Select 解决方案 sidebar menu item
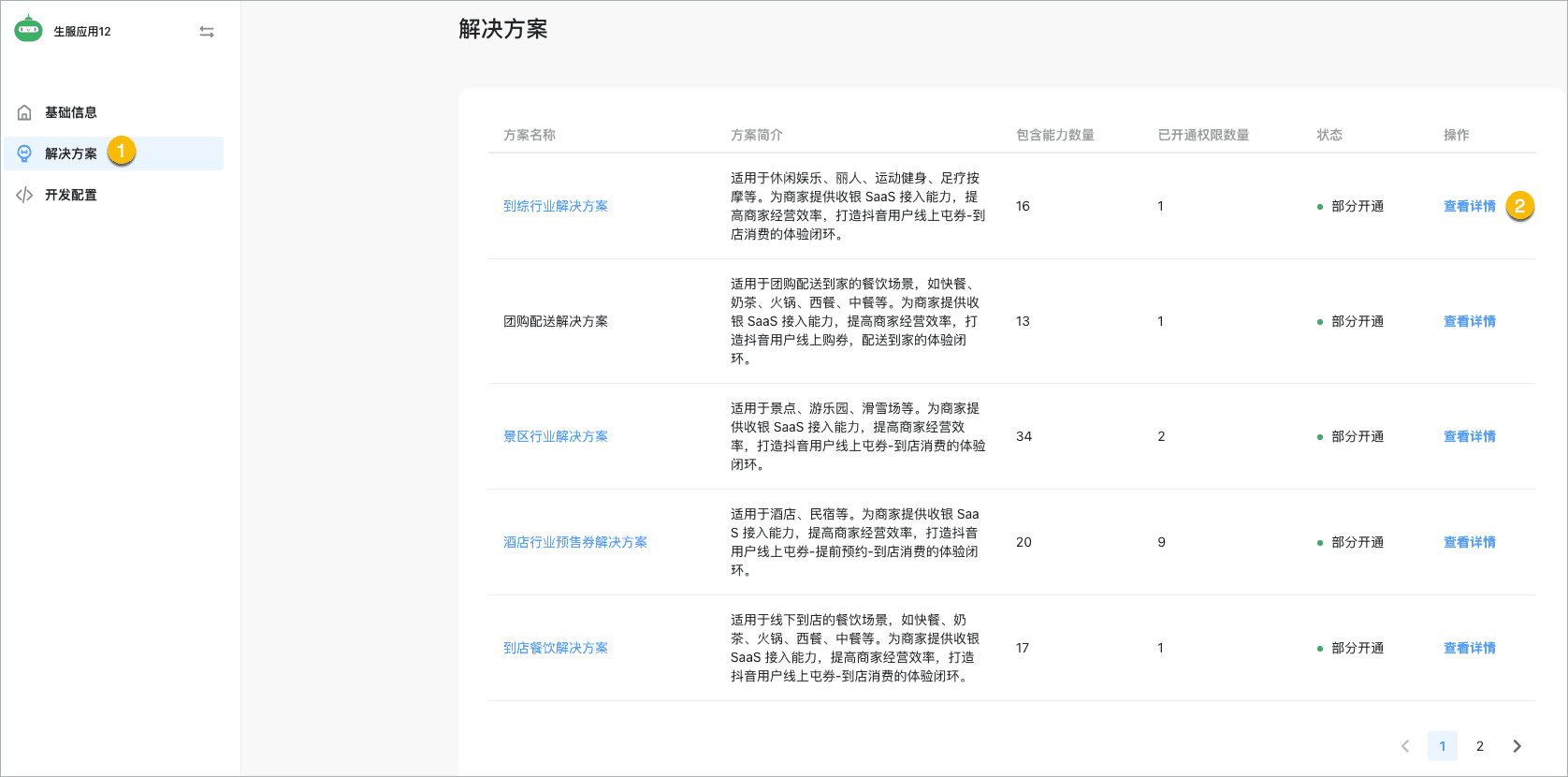The image size is (1568, 777). (x=71, y=154)
